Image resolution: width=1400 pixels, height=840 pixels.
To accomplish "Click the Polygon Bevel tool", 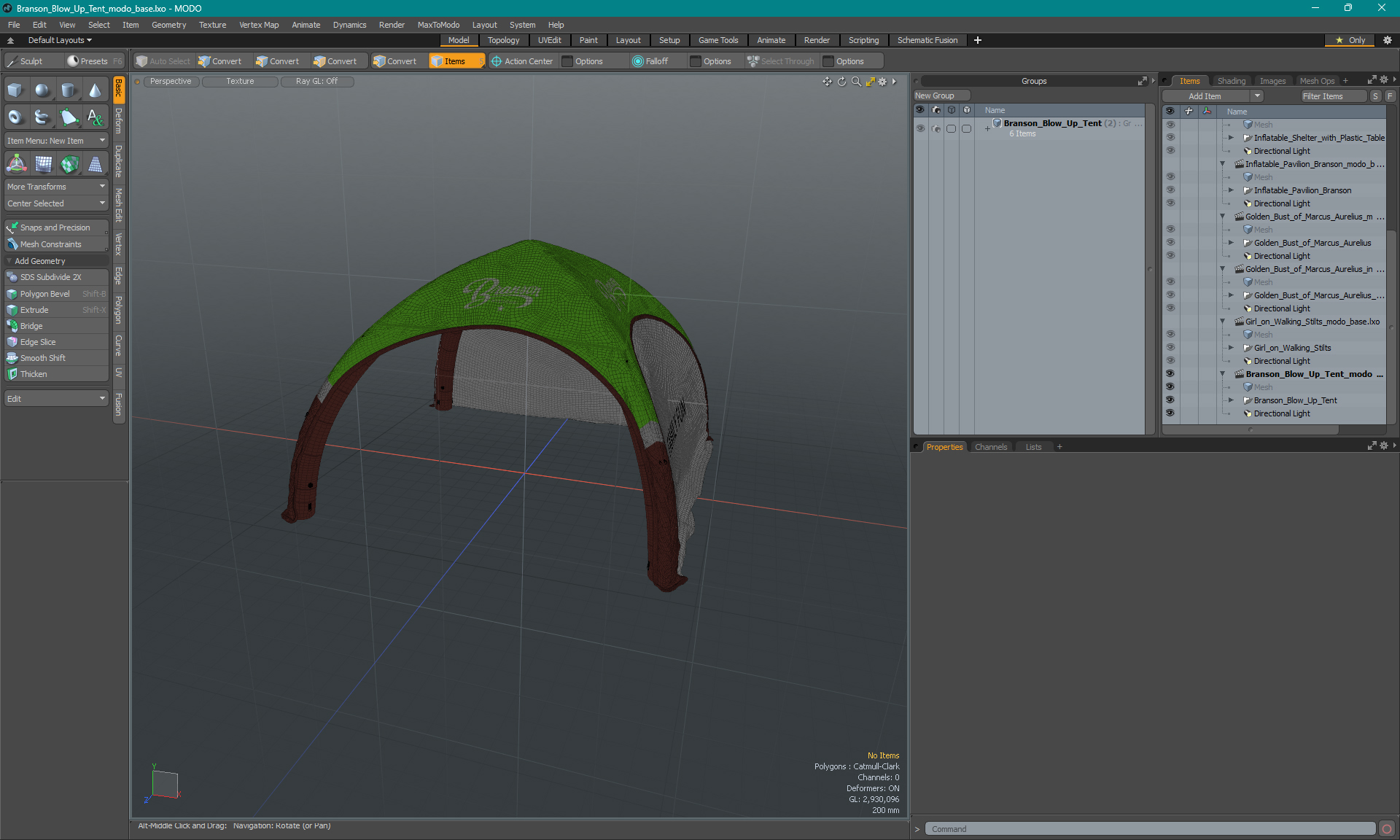I will coord(56,294).
